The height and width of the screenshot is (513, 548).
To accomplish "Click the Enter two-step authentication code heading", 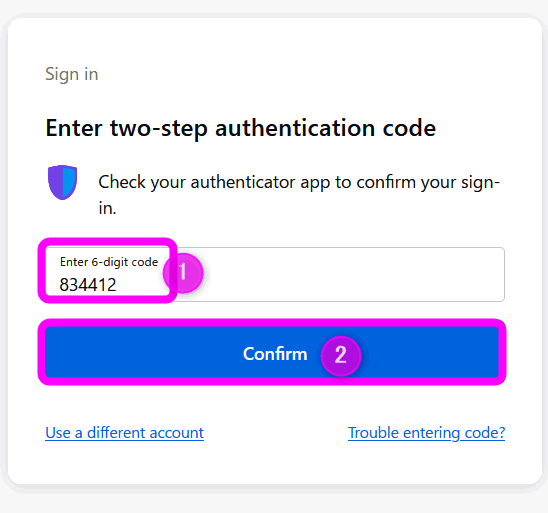I will [x=241, y=128].
